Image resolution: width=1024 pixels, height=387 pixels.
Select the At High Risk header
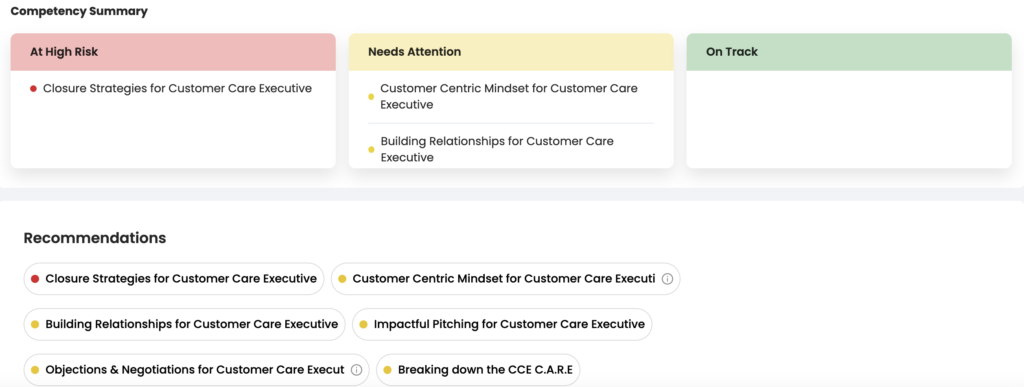pos(173,52)
